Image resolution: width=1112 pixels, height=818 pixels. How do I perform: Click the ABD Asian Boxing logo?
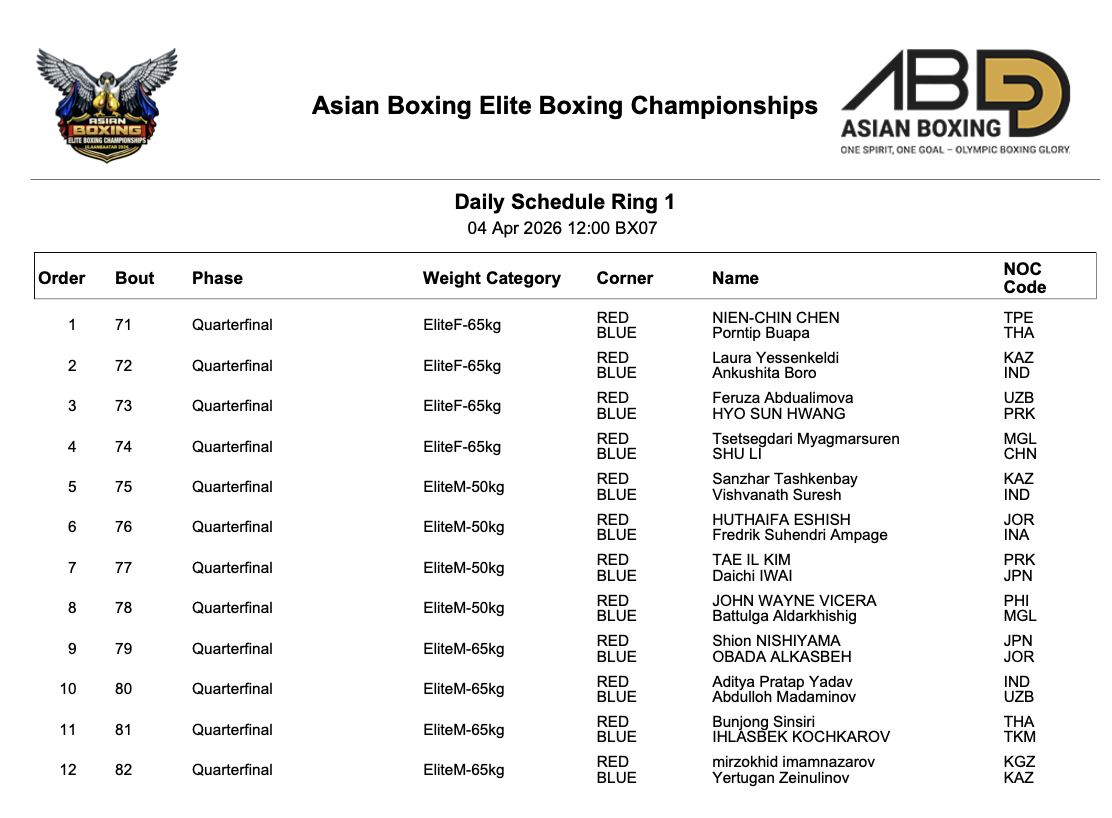coord(955,102)
